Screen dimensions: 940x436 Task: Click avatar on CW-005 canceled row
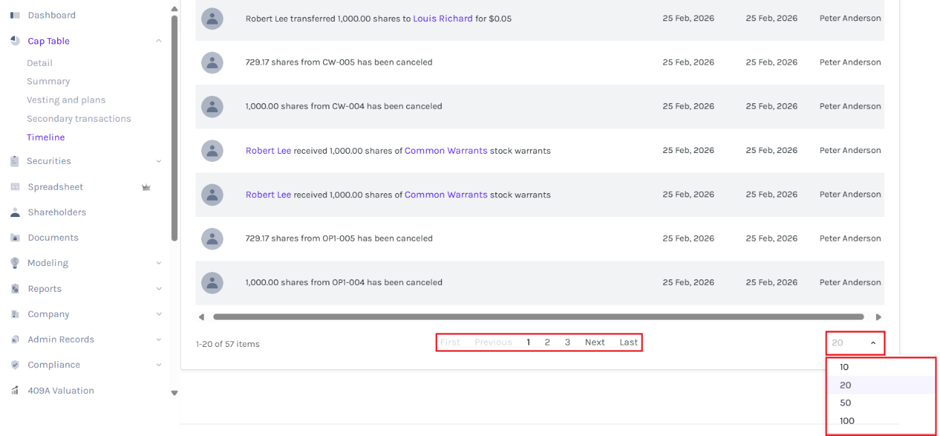point(212,62)
